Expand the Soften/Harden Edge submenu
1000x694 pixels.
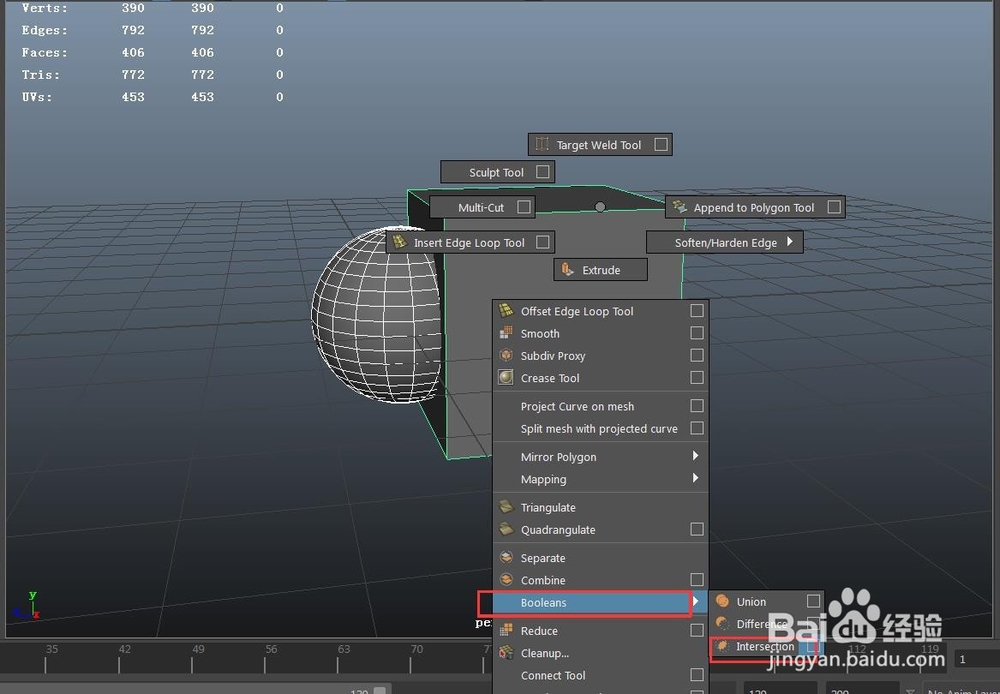coord(790,242)
